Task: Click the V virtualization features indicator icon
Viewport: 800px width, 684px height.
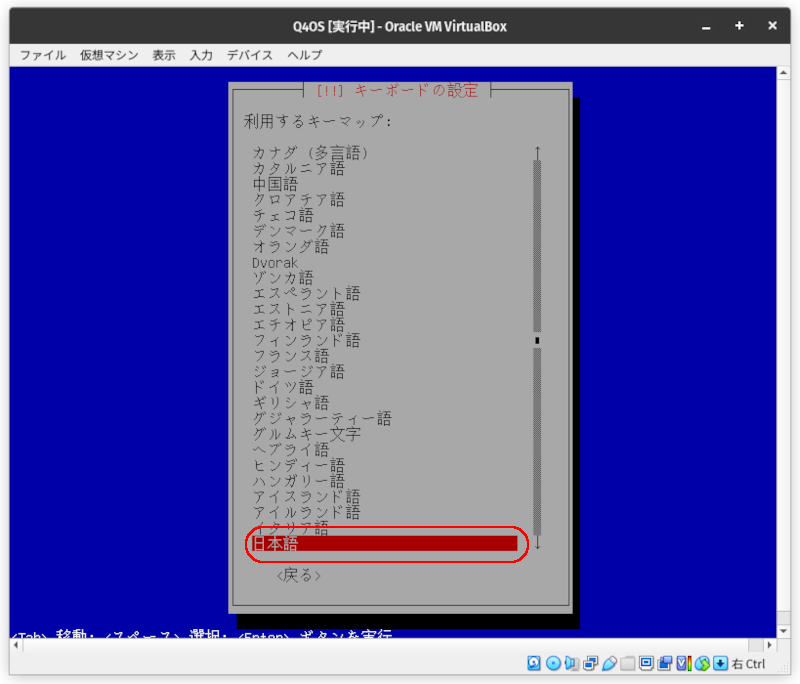Action: pyautogui.click(x=684, y=663)
